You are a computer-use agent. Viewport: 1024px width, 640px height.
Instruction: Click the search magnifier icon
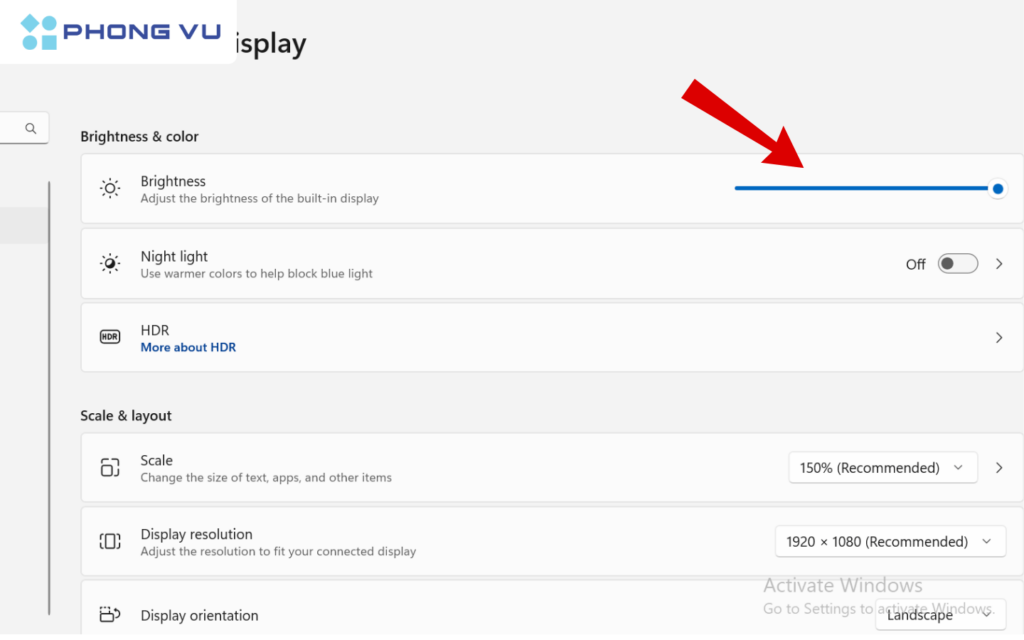[31, 128]
